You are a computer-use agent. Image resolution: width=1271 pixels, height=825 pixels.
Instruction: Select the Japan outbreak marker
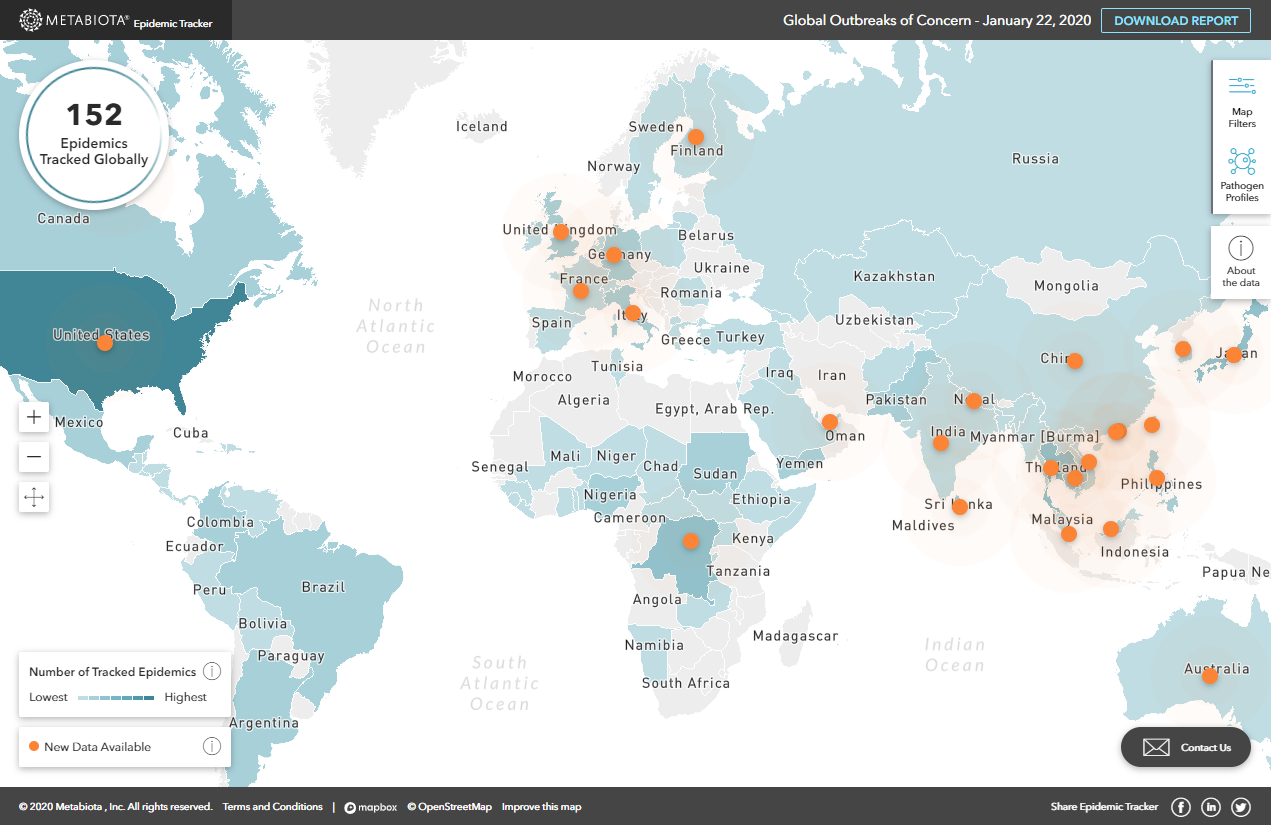pyautogui.click(x=1234, y=355)
